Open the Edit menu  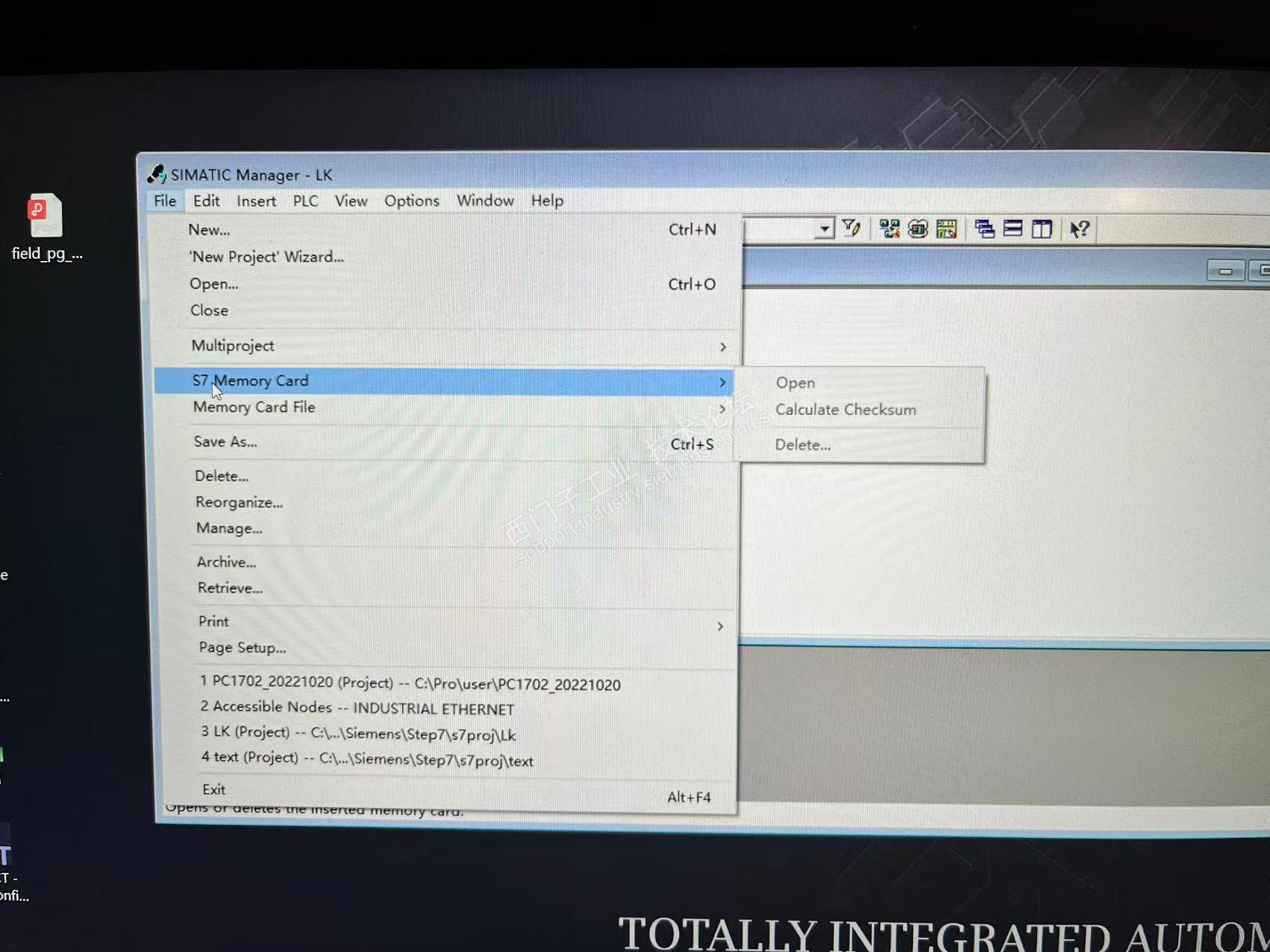coord(206,201)
